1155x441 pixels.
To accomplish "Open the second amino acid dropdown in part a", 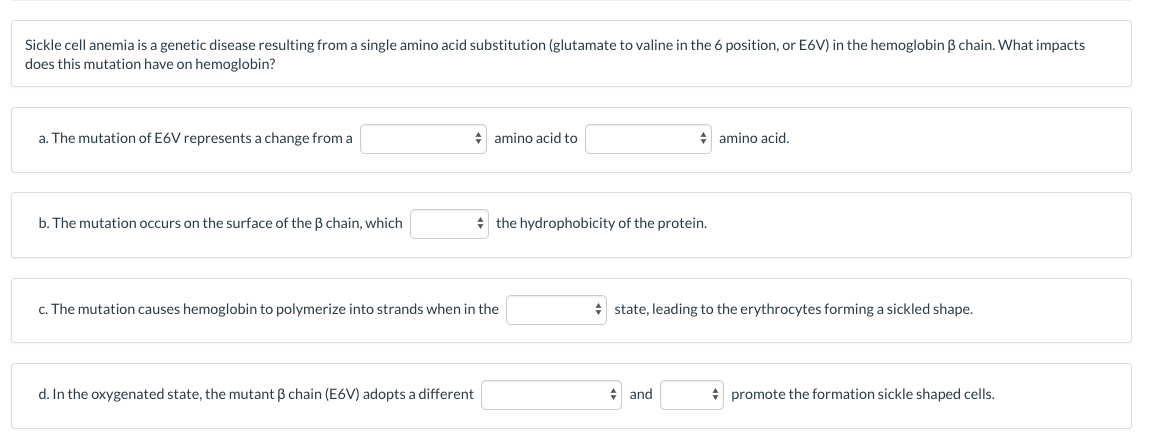I will [x=648, y=138].
